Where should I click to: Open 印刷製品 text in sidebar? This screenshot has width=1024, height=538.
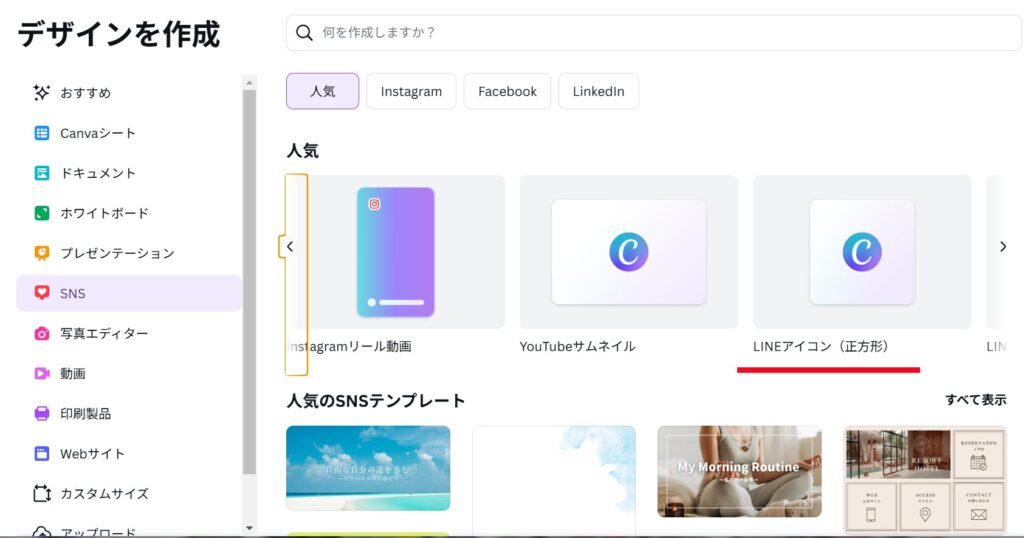[86, 413]
